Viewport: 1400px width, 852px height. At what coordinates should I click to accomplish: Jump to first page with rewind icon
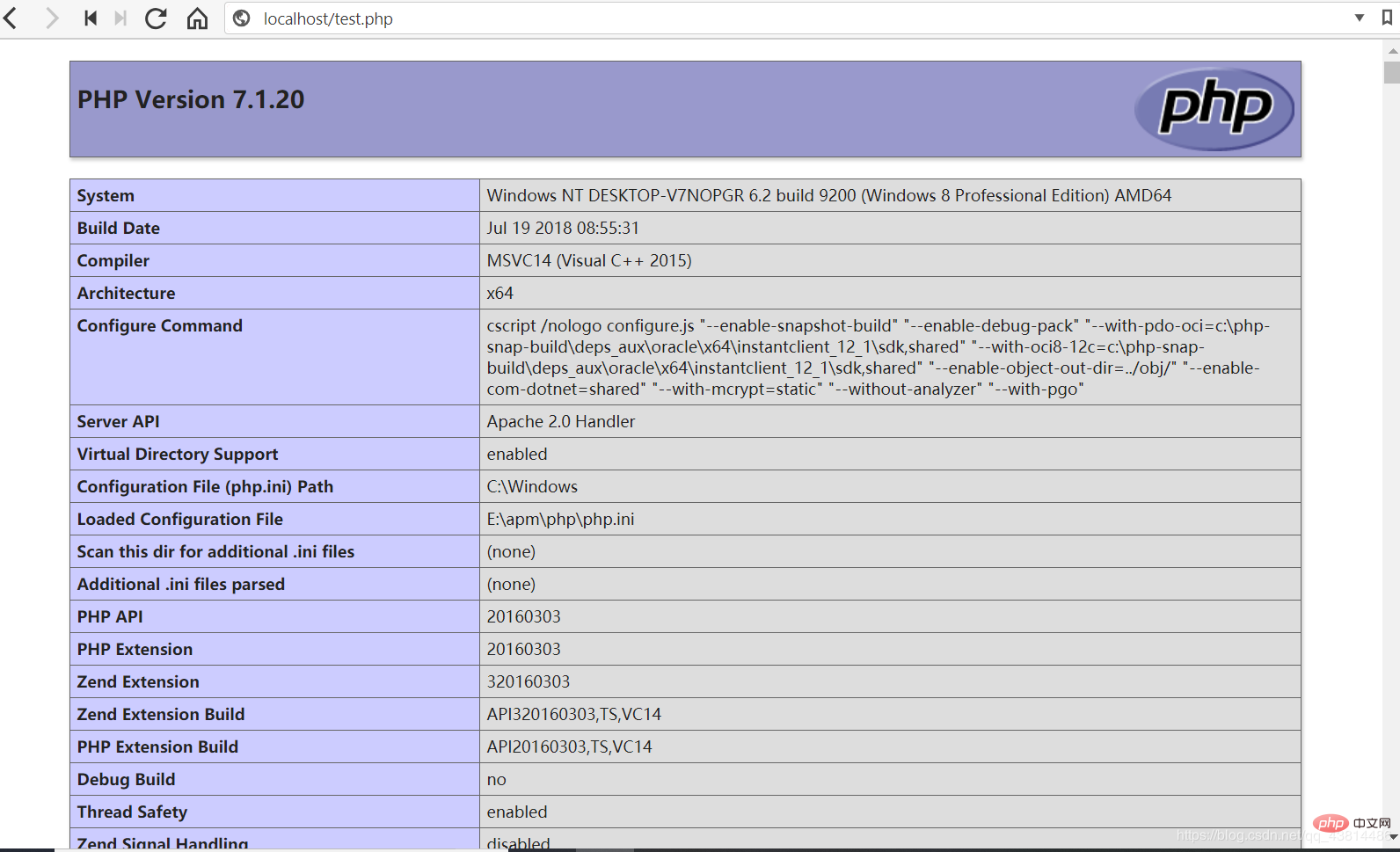[x=91, y=18]
